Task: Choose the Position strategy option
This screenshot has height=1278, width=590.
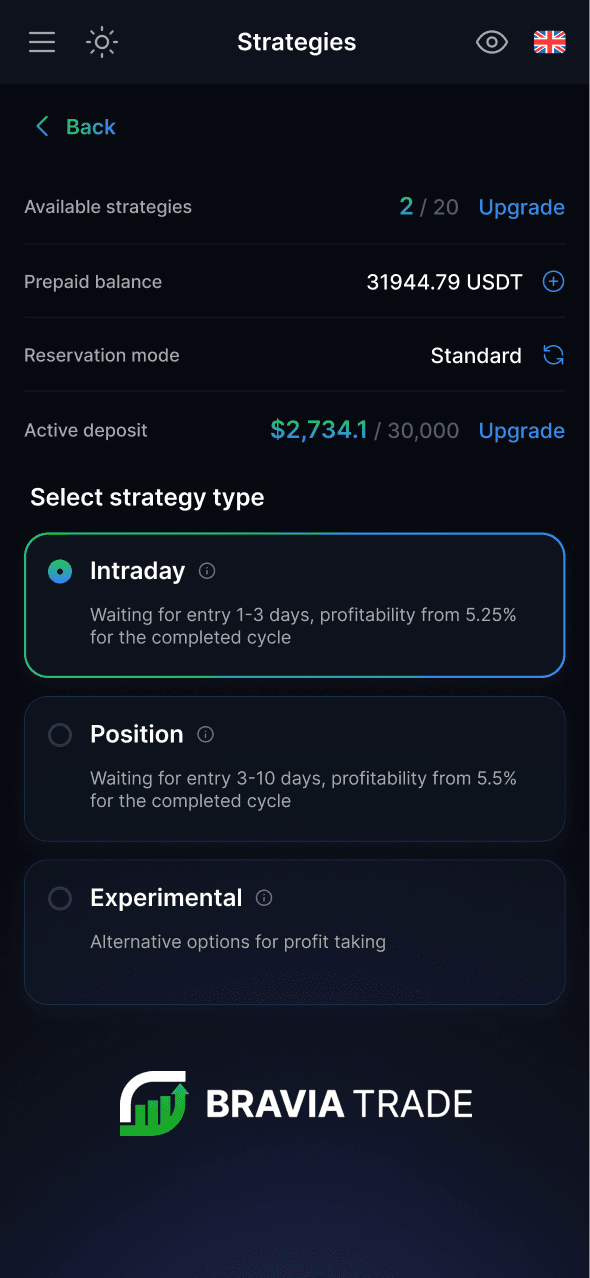Action: [x=59, y=734]
